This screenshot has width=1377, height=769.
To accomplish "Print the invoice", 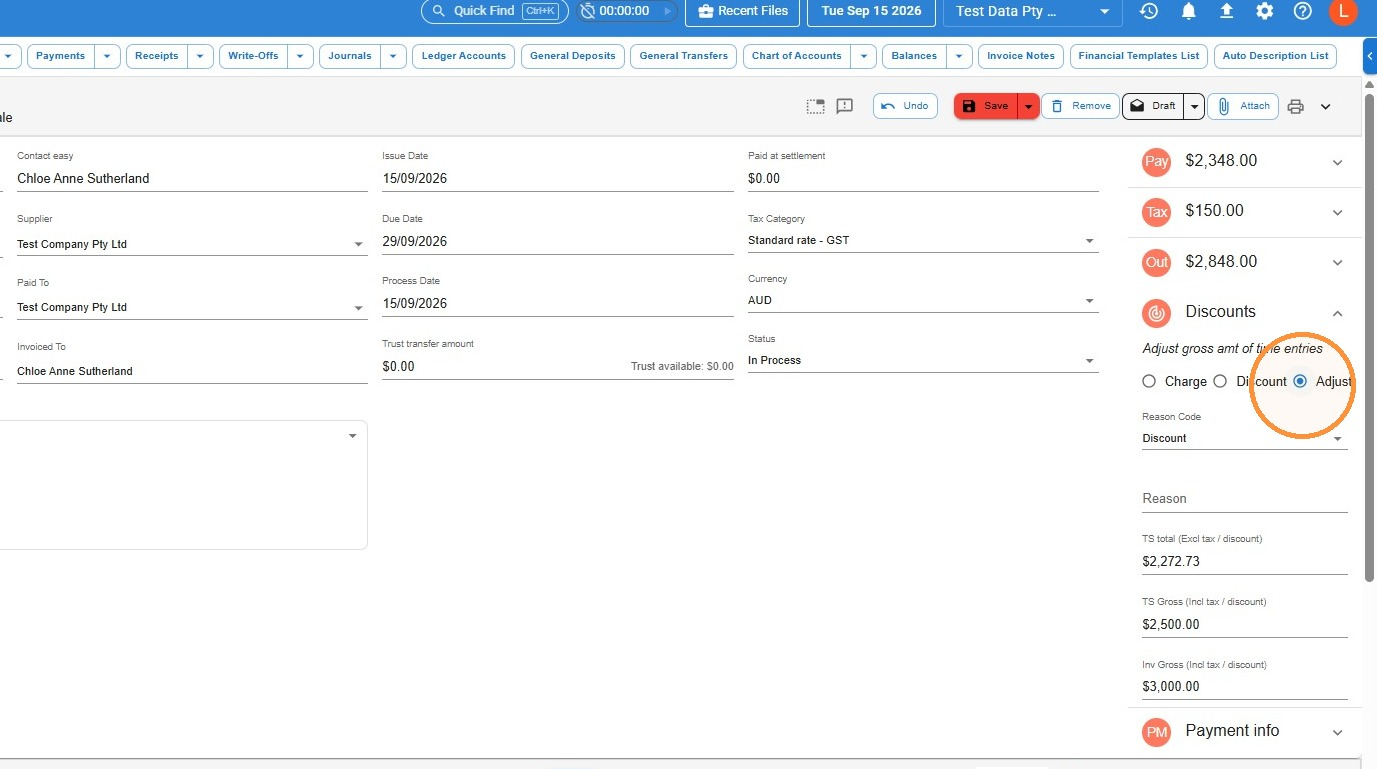I will (x=1296, y=106).
